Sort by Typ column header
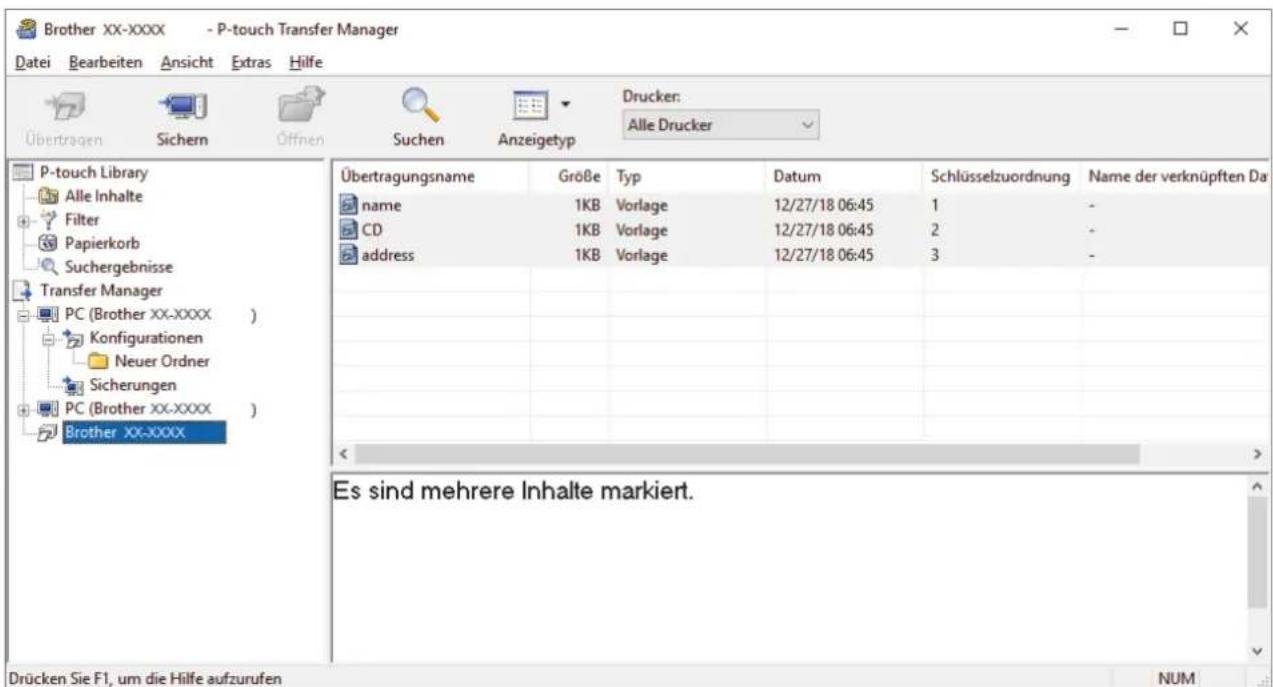 pyautogui.click(x=687, y=177)
